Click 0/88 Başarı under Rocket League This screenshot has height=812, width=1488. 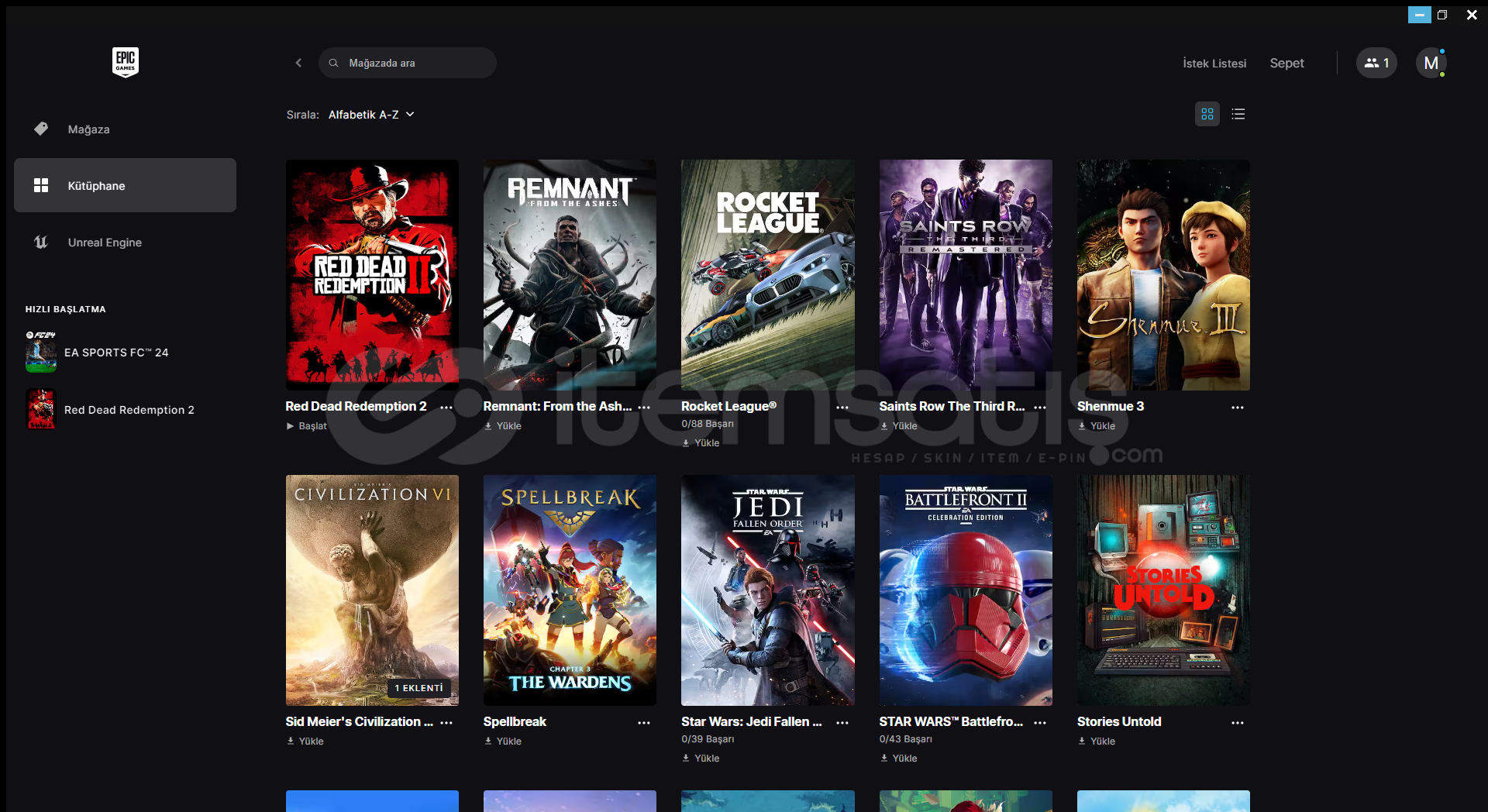pyautogui.click(x=708, y=424)
